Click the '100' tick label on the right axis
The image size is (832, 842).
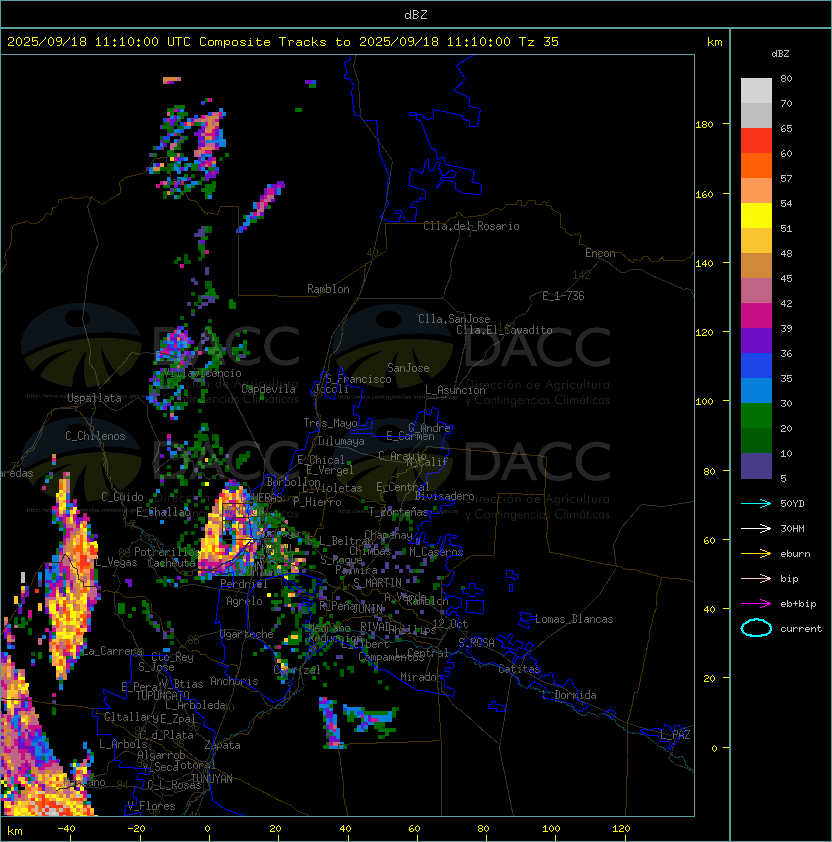tap(704, 402)
